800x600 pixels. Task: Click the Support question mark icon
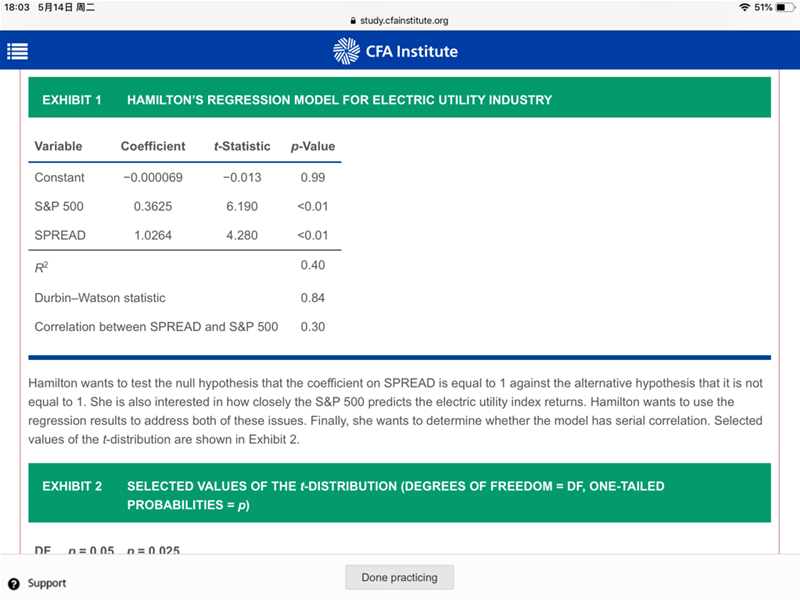pos(14,584)
